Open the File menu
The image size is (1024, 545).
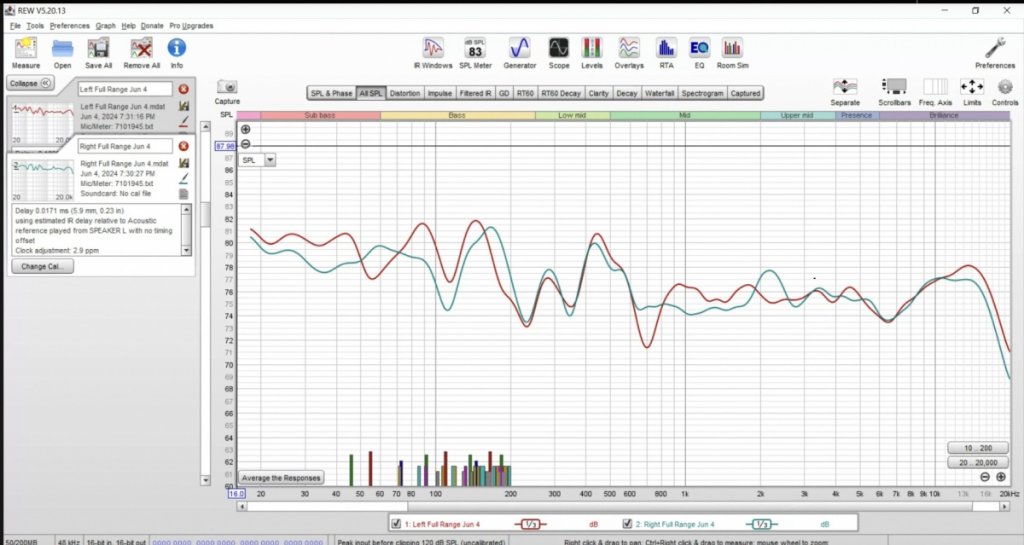click(15, 25)
